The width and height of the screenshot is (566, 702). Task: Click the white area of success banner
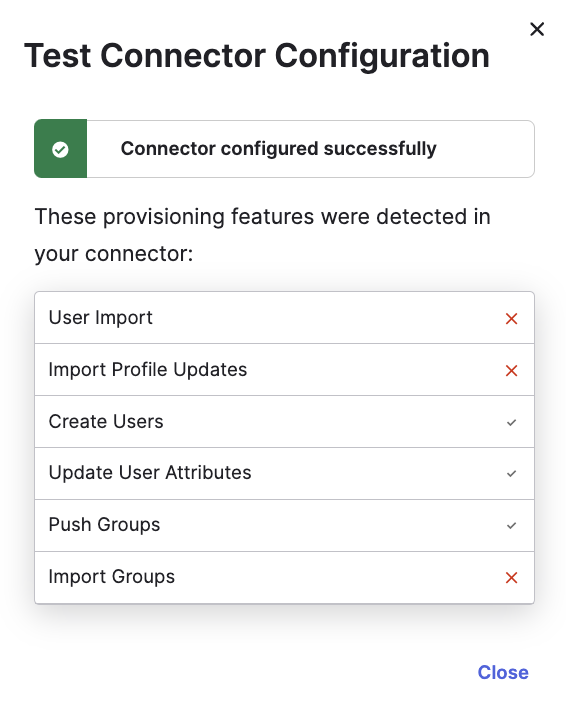[310, 149]
